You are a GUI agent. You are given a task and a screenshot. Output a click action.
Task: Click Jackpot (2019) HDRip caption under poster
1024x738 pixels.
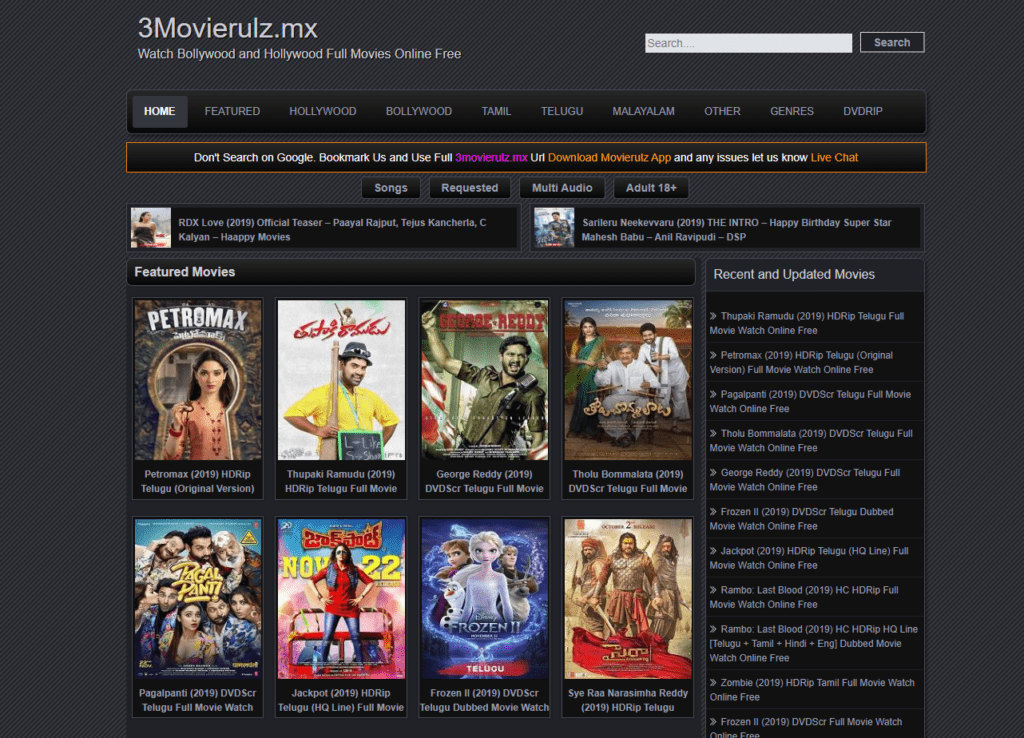tap(341, 700)
